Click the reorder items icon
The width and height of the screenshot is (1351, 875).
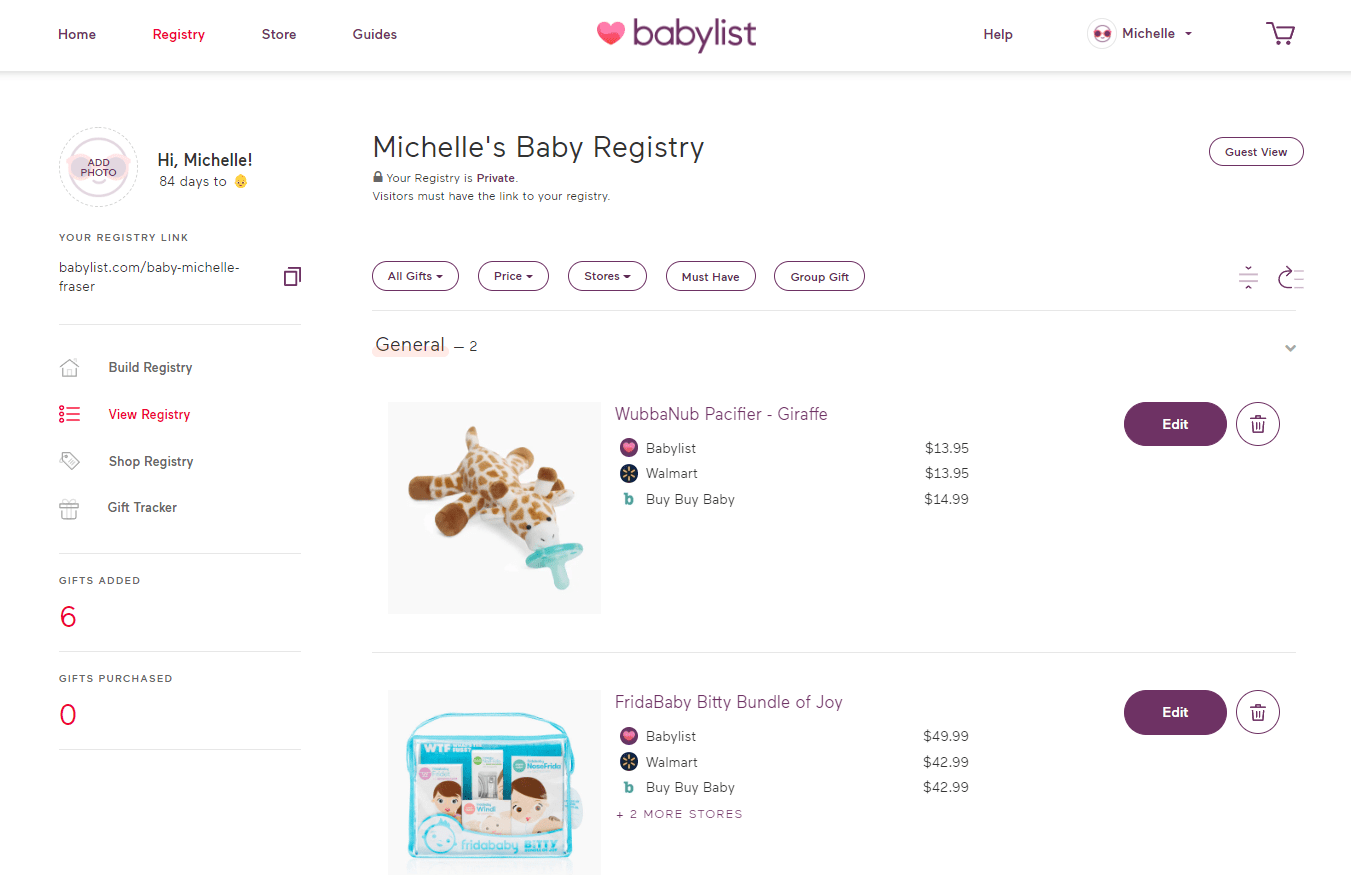pyautogui.click(x=1291, y=278)
